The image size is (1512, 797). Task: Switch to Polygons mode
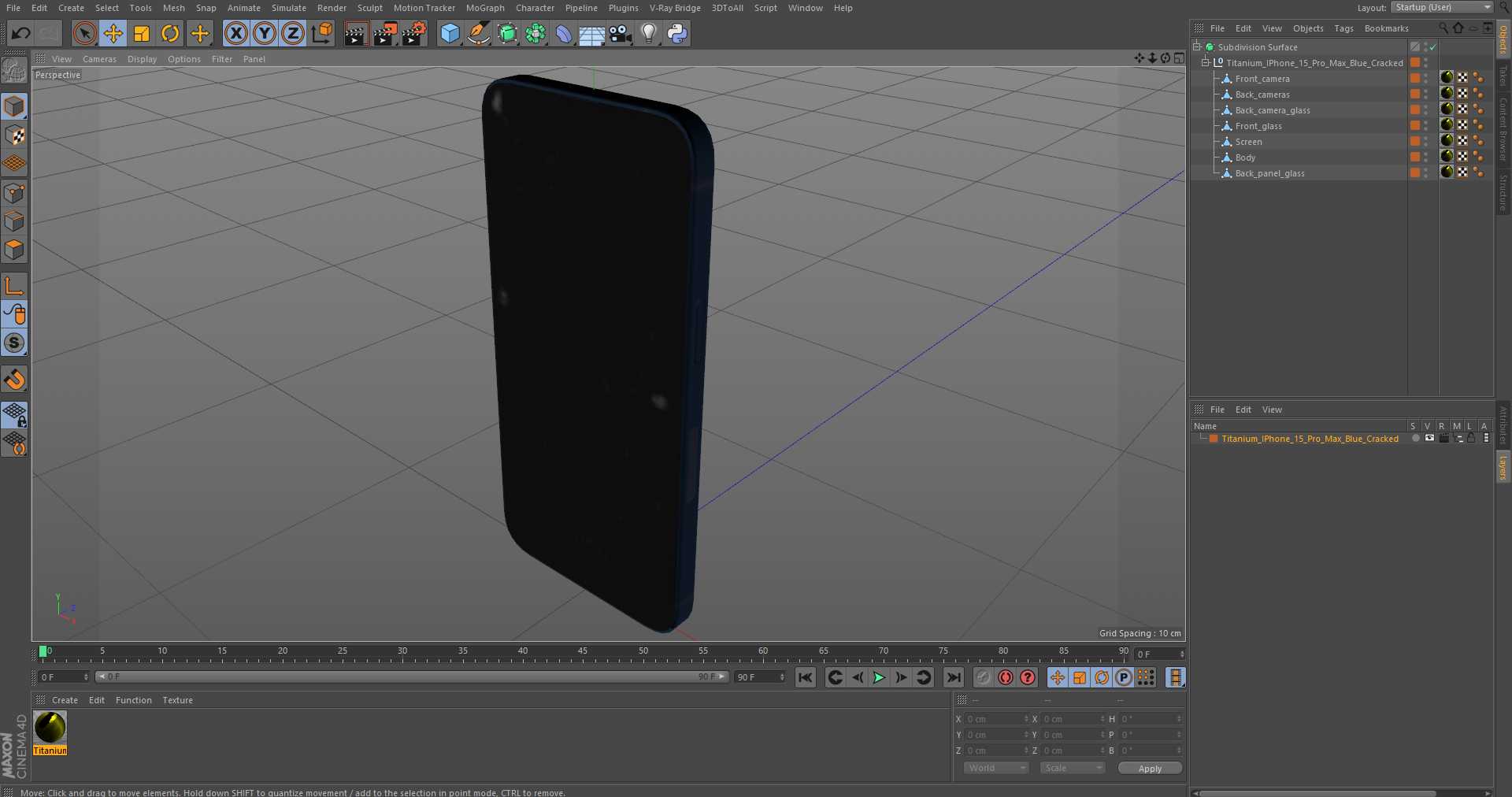point(14,250)
